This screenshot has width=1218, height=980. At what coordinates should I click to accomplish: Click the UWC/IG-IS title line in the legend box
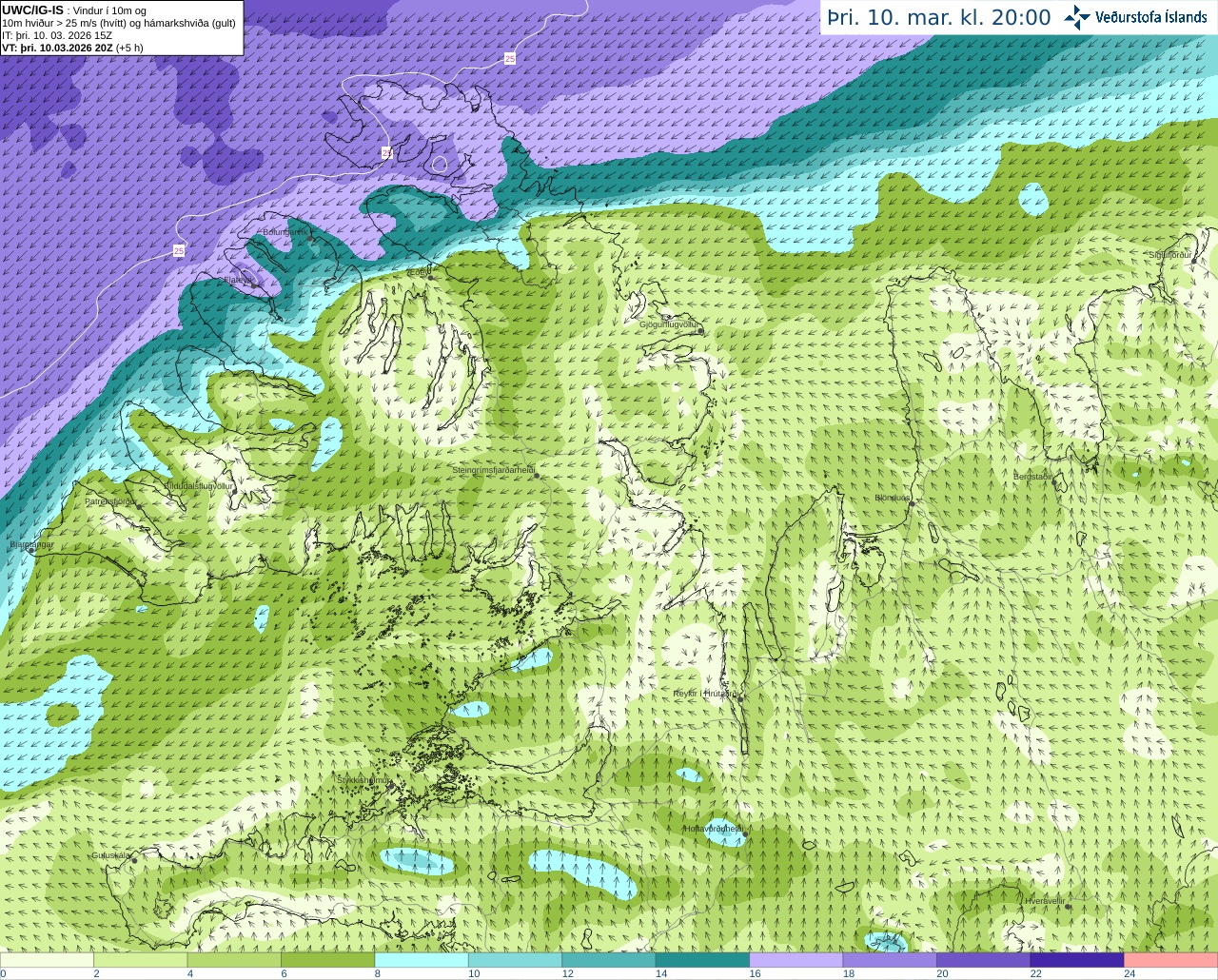click(73, 10)
